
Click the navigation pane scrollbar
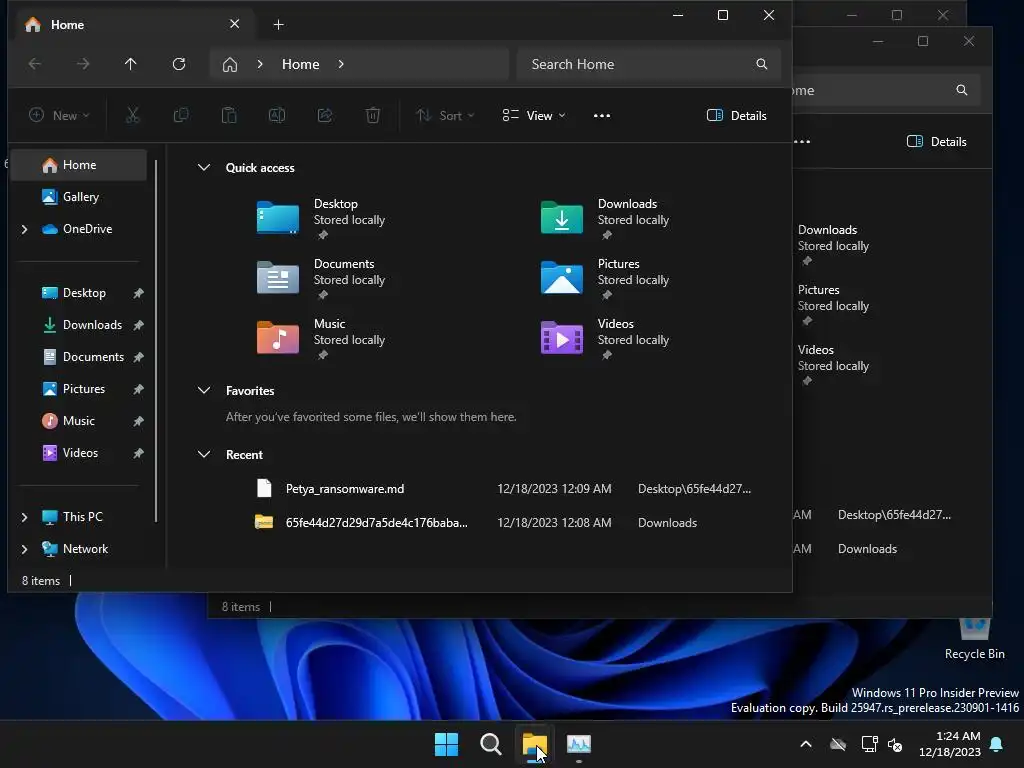pyautogui.click(x=156, y=340)
